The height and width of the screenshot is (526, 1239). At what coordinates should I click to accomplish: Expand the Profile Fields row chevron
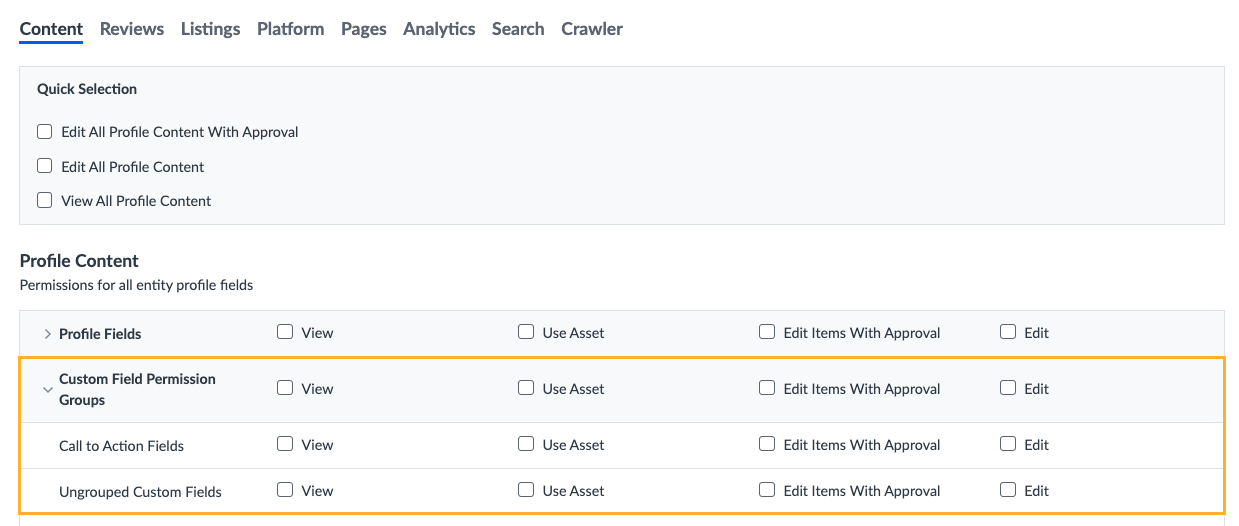(47, 333)
